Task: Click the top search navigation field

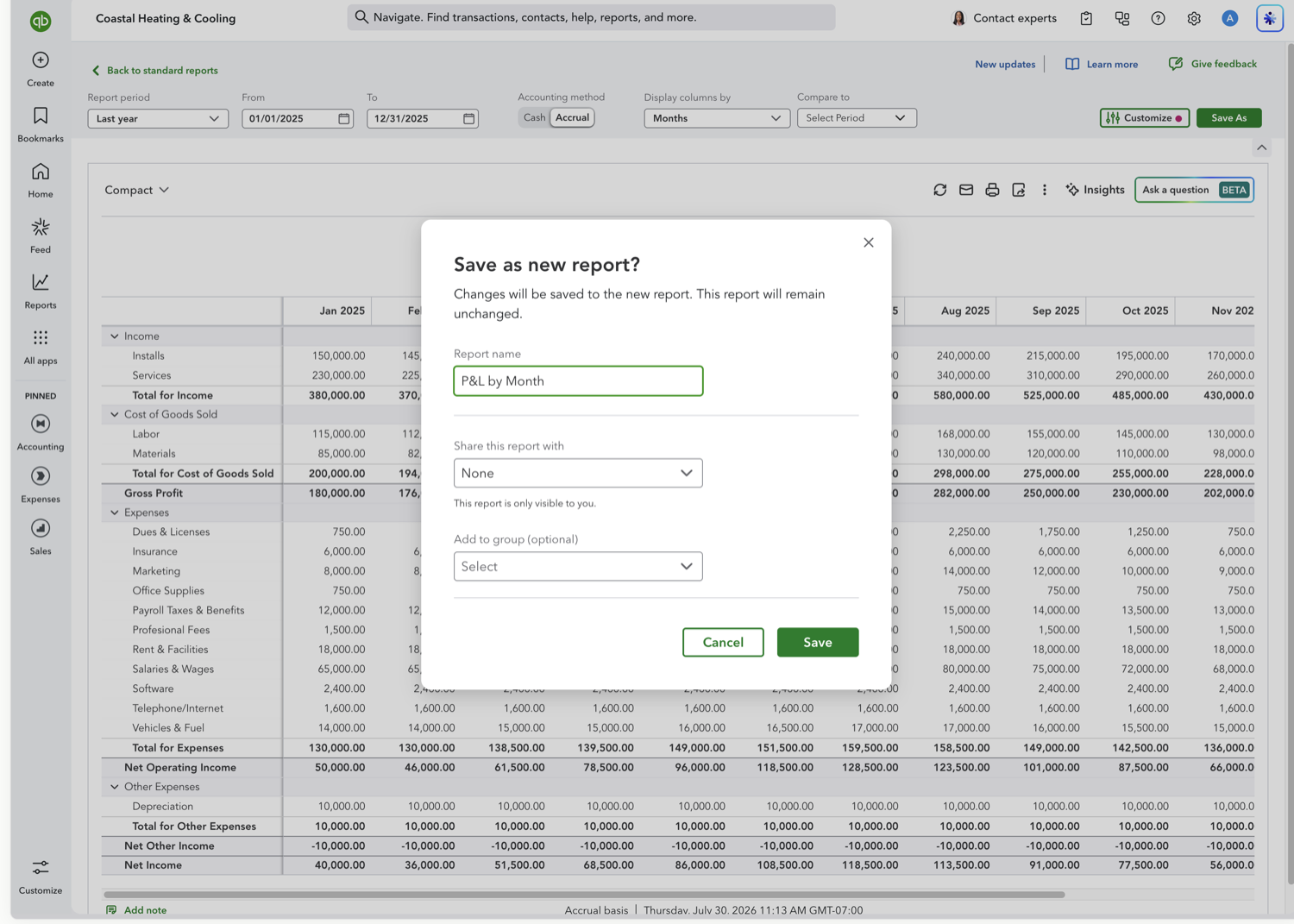Action: pyautogui.click(x=591, y=17)
